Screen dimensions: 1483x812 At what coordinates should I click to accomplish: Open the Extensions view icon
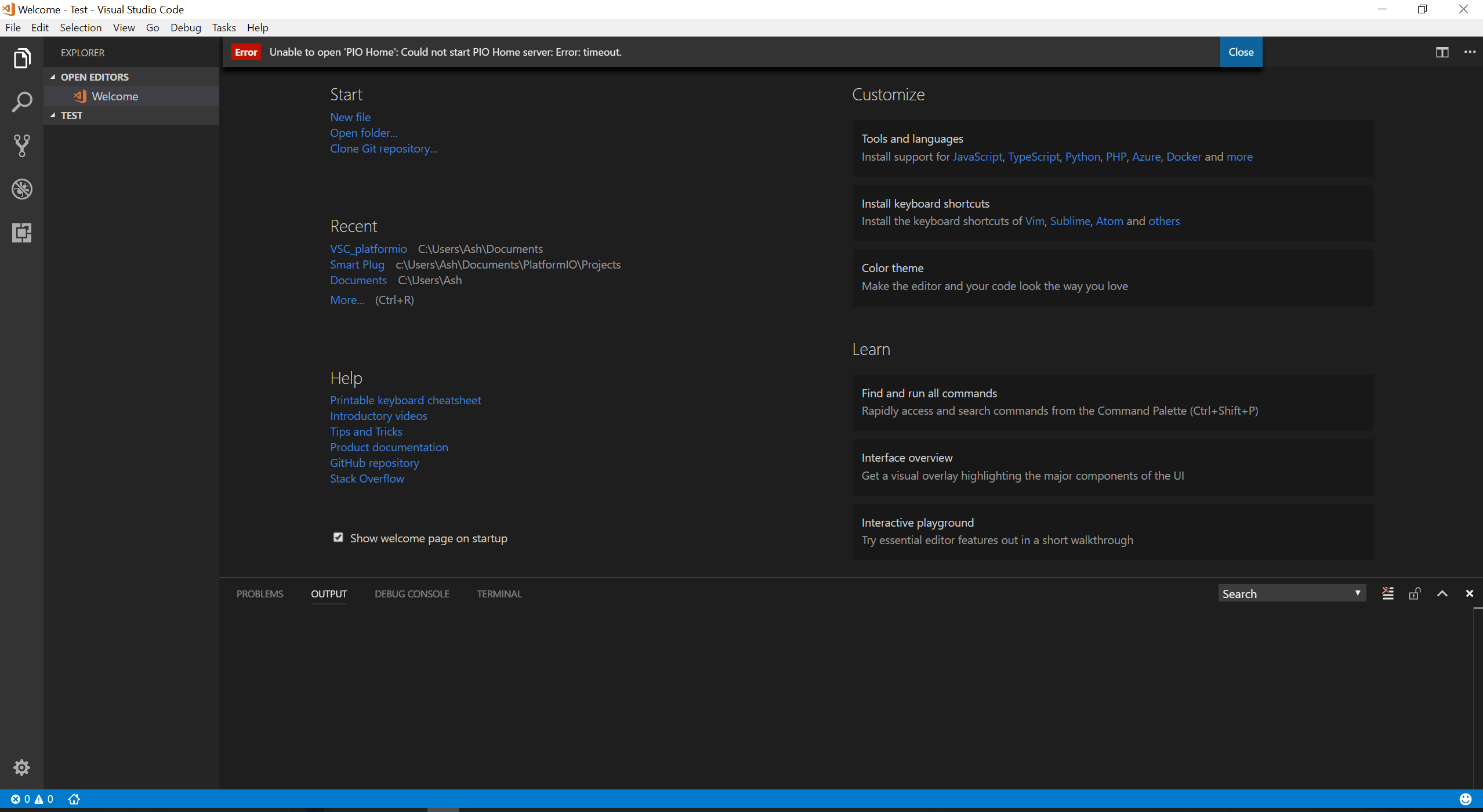(x=21, y=233)
